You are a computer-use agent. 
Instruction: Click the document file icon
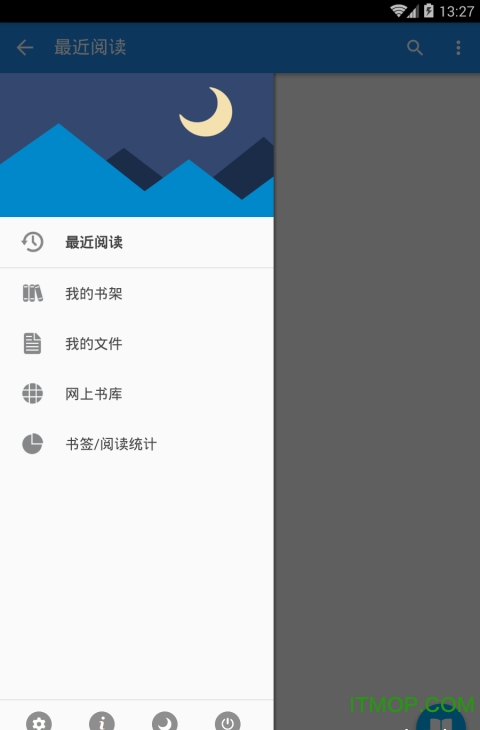[32, 344]
